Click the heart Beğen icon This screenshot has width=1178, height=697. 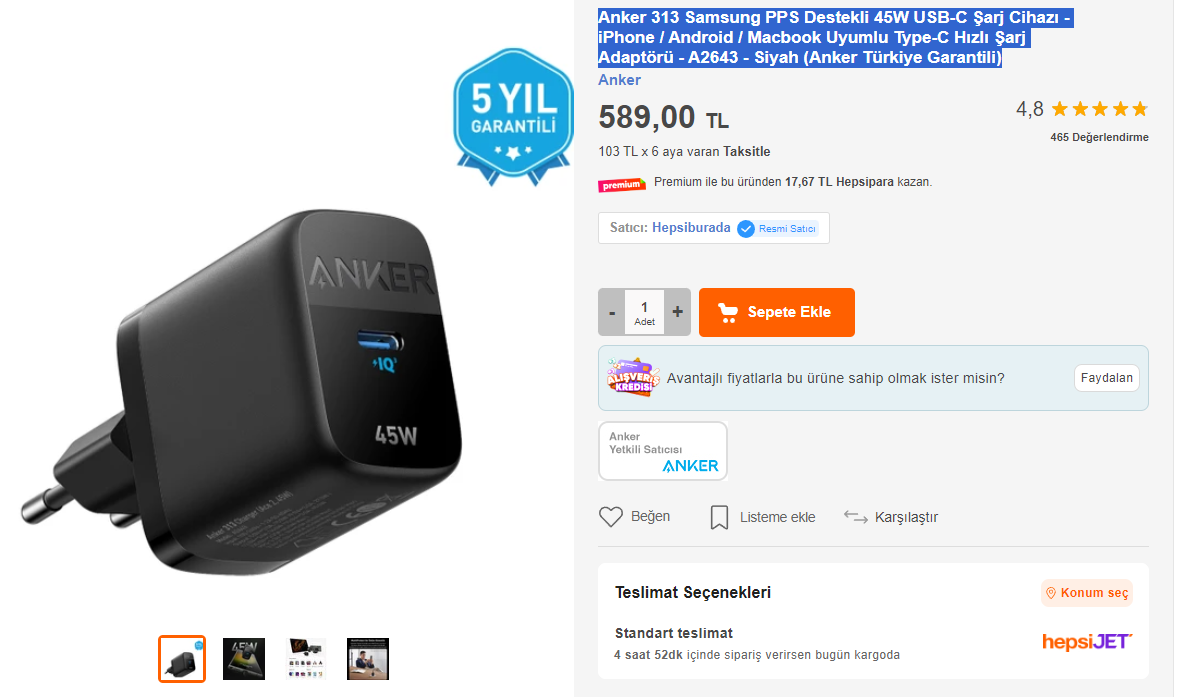611,517
